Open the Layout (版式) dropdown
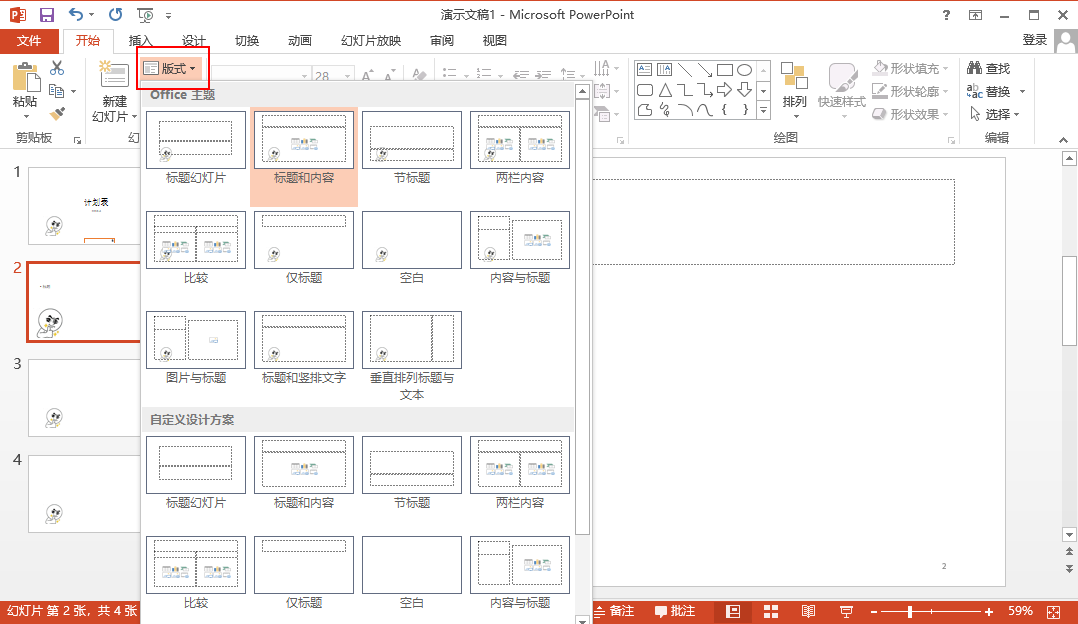 click(x=172, y=69)
